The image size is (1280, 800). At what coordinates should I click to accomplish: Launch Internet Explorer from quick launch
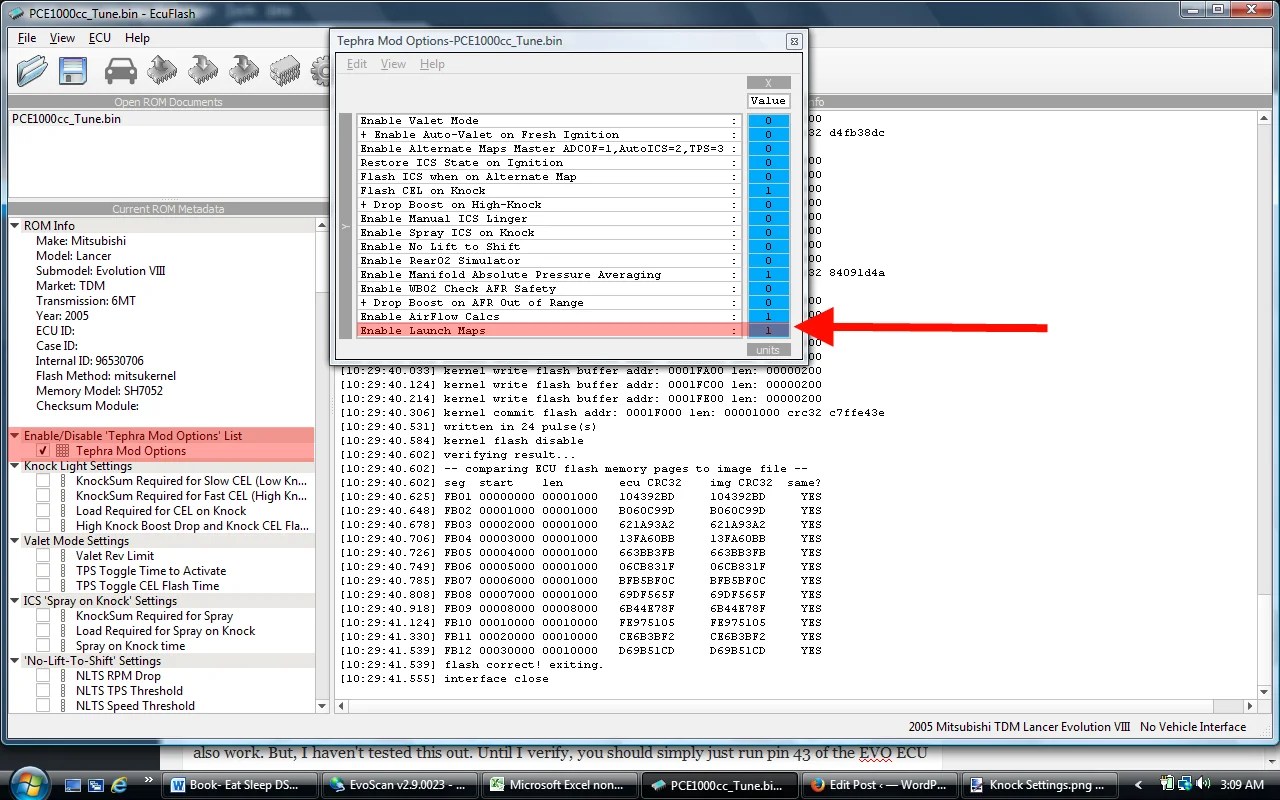tap(119, 785)
